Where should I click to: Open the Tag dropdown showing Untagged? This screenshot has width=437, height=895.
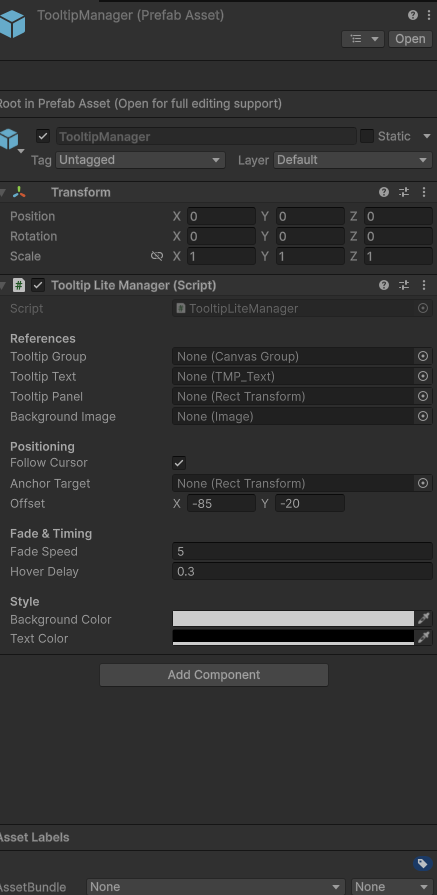(x=140, y=160)
